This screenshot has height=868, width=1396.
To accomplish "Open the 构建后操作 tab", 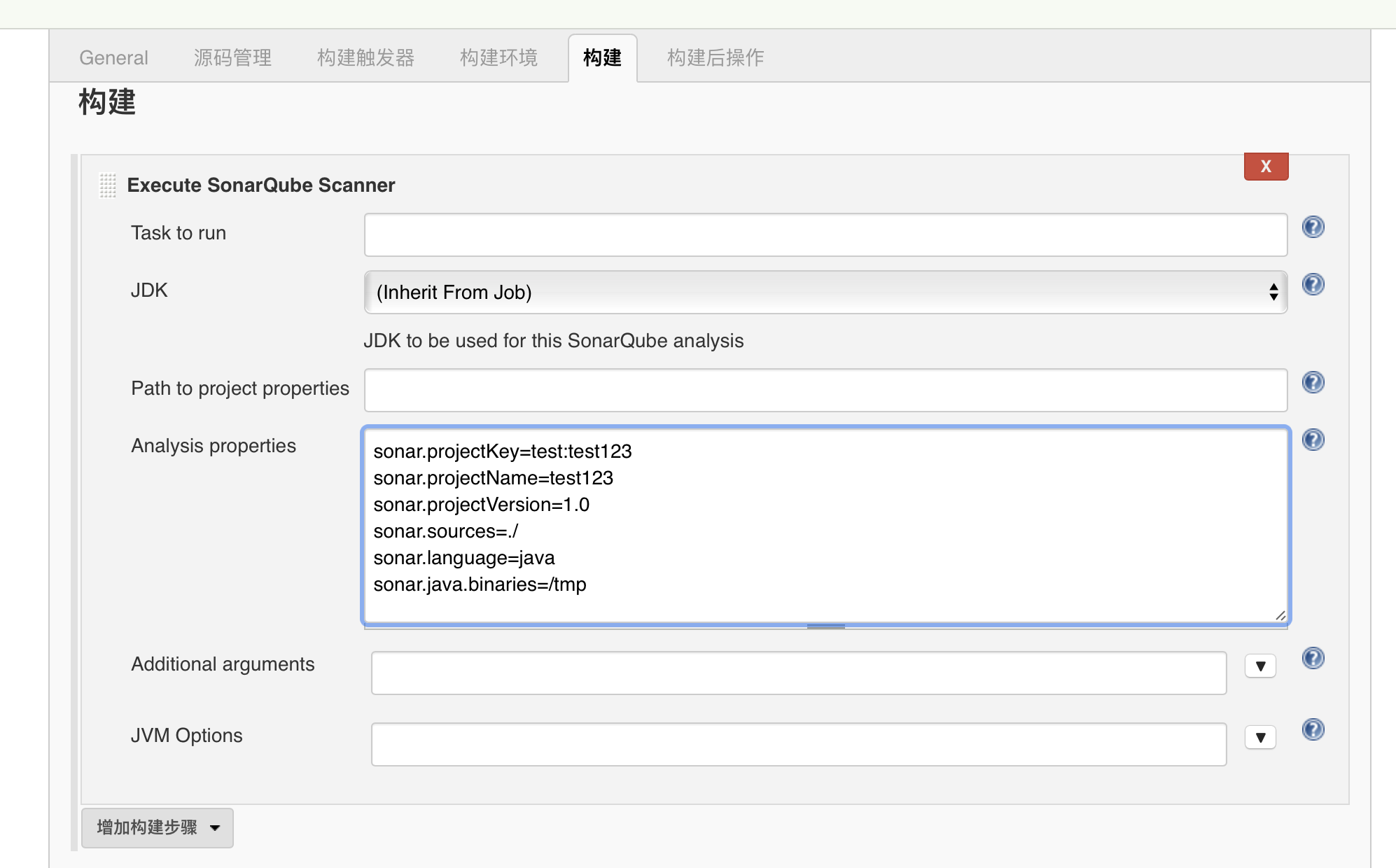I will point(715,57).
